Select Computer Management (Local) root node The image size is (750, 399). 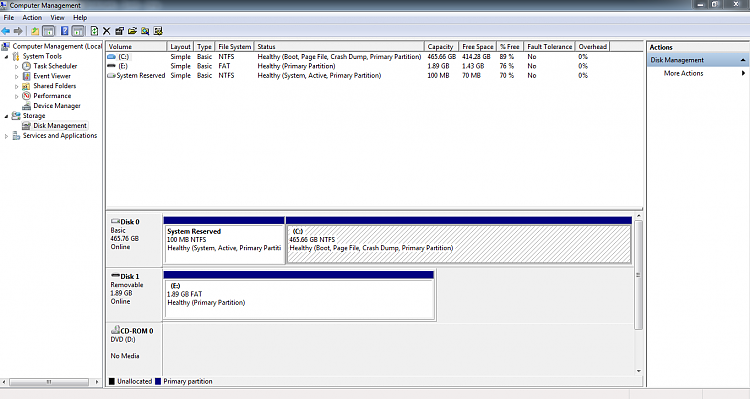click(57, 46)
